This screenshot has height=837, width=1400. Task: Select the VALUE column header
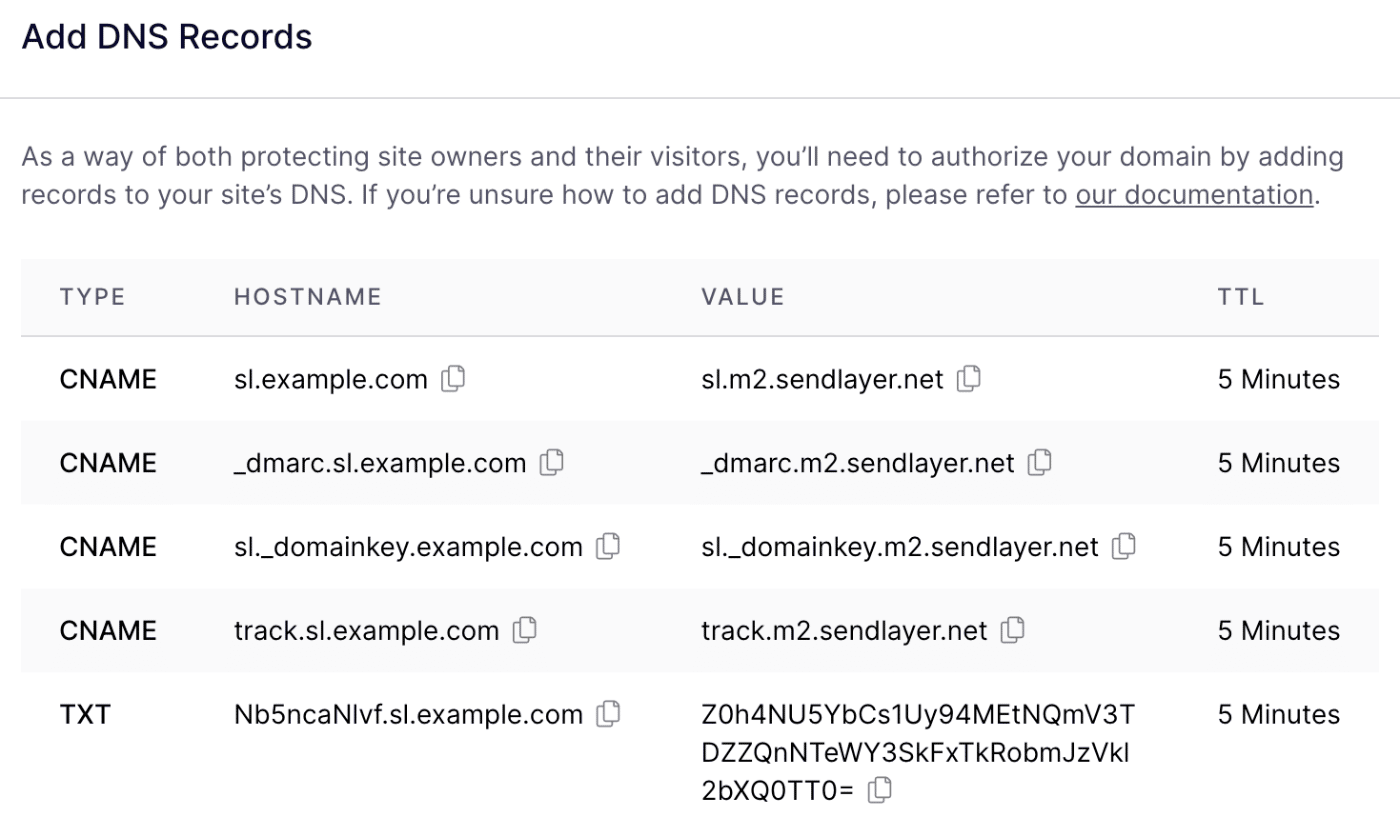coord(743,296)
